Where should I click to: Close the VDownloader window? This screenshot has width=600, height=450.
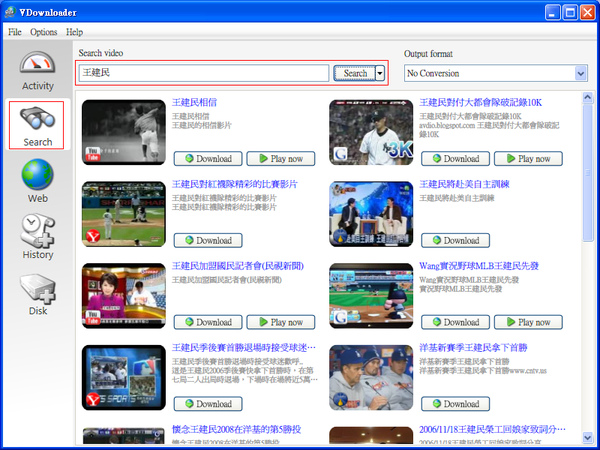click(x=587, y=13)
